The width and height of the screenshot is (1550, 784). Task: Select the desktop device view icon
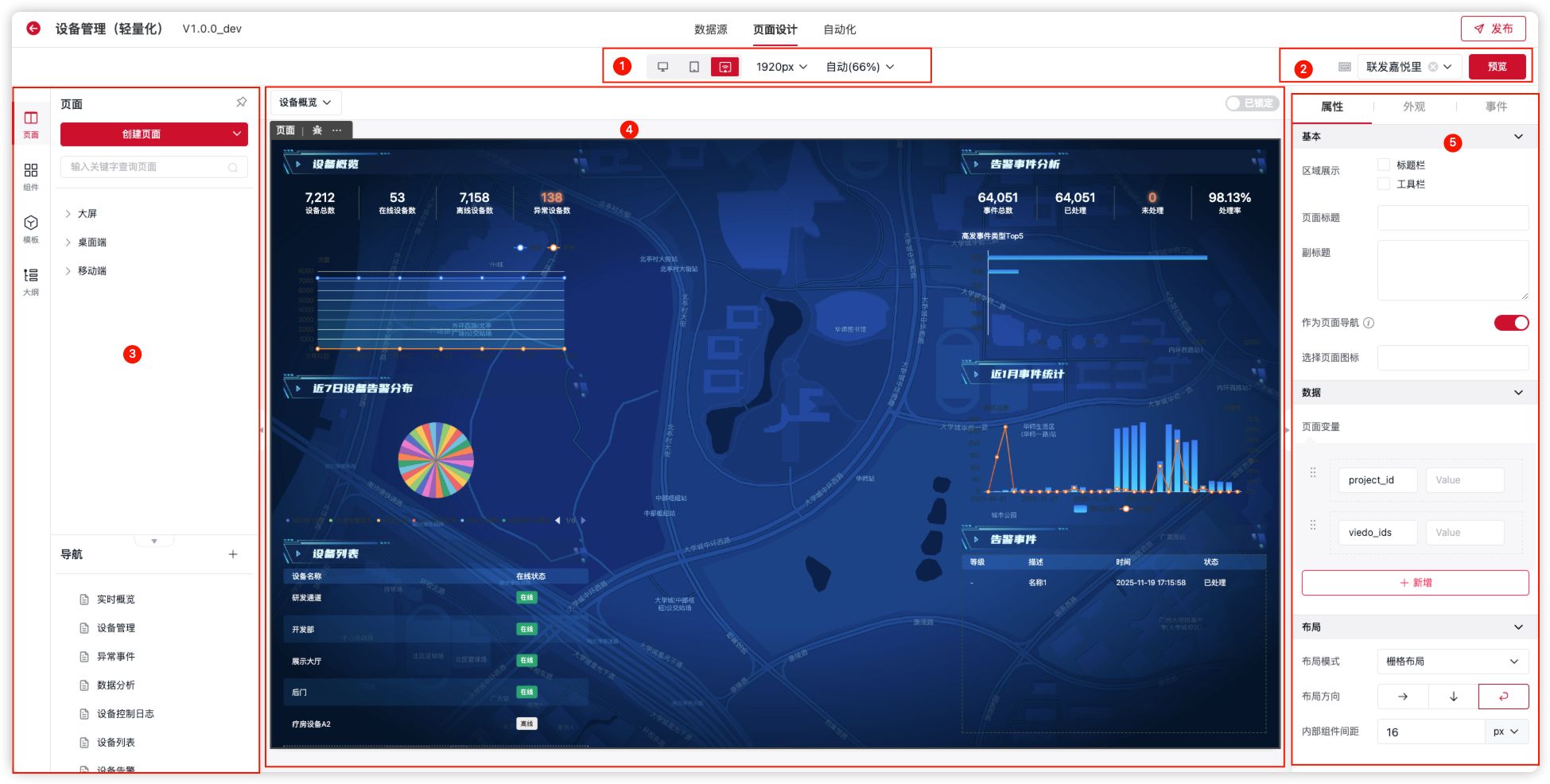point(662,67)
